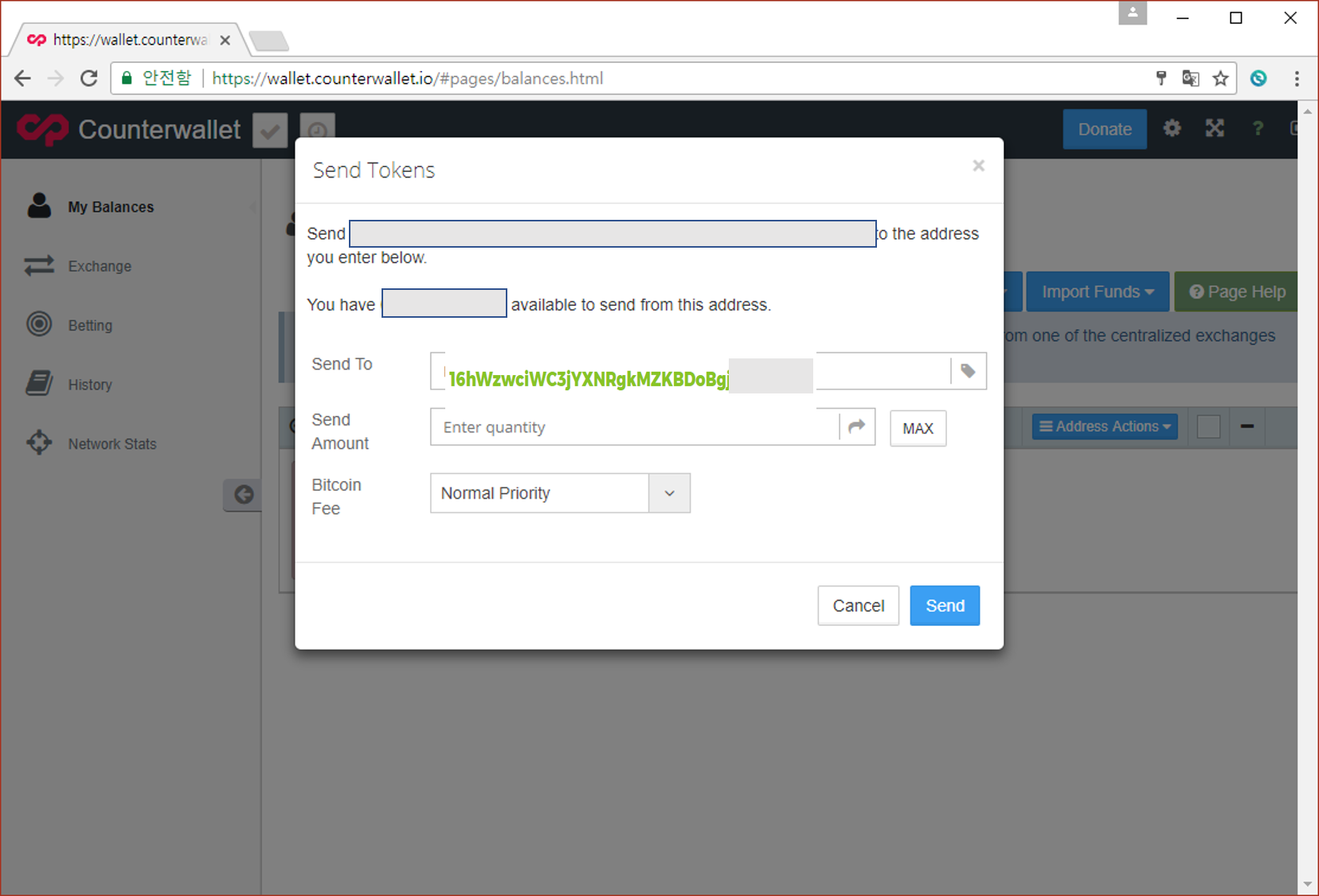This screenshot has height=896, width=1319.
Task: Click the secure lock site info
Action: 155,78
